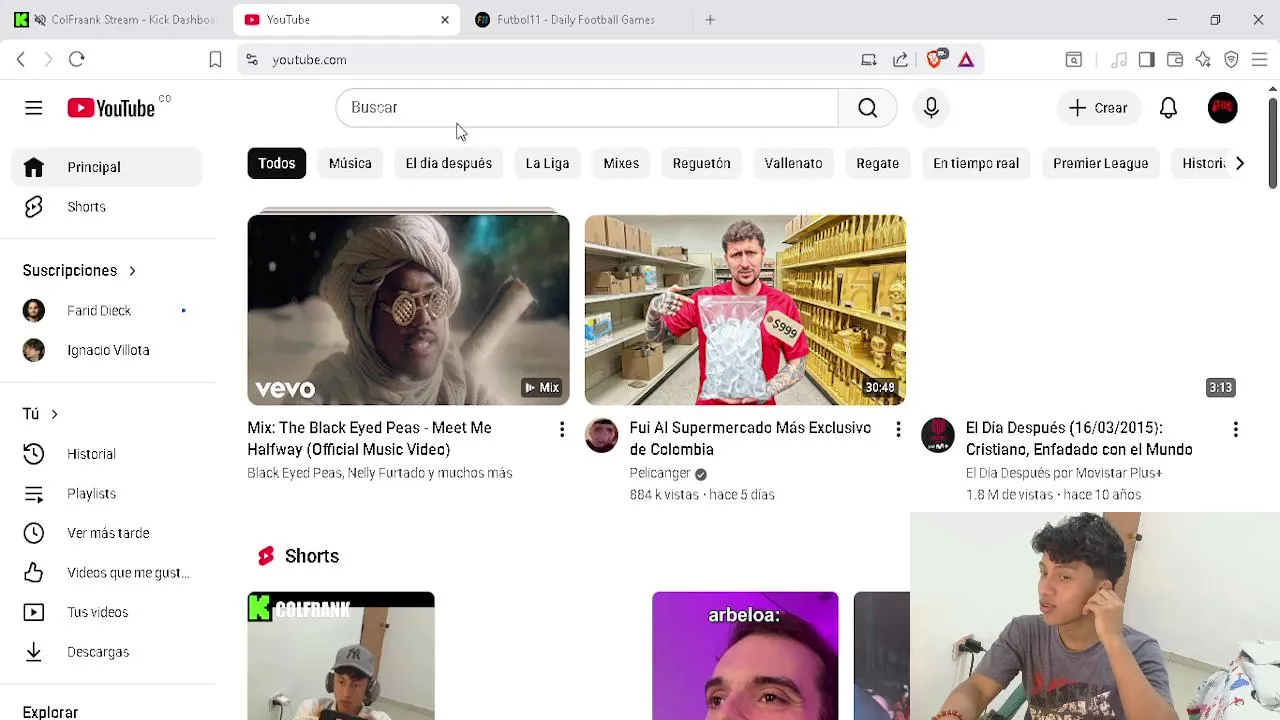
Task: Bookmark this page in the browser
Action: (x=215, y=60)
